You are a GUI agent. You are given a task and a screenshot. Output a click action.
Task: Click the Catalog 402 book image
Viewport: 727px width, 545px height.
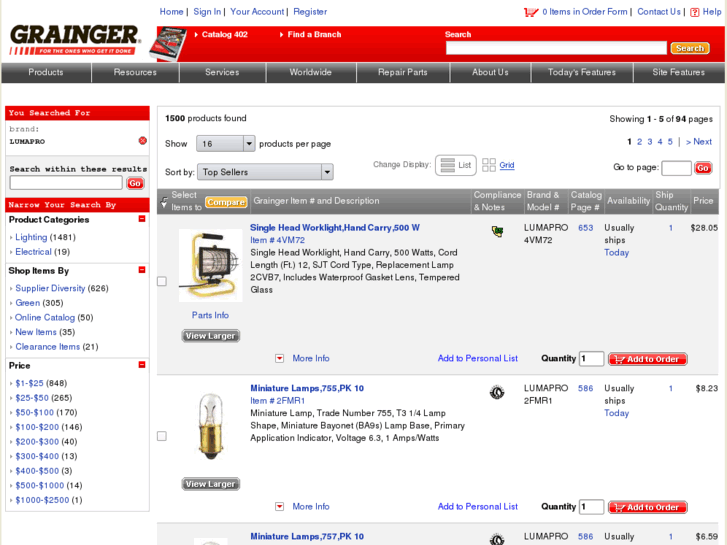[x=168, y=45]
